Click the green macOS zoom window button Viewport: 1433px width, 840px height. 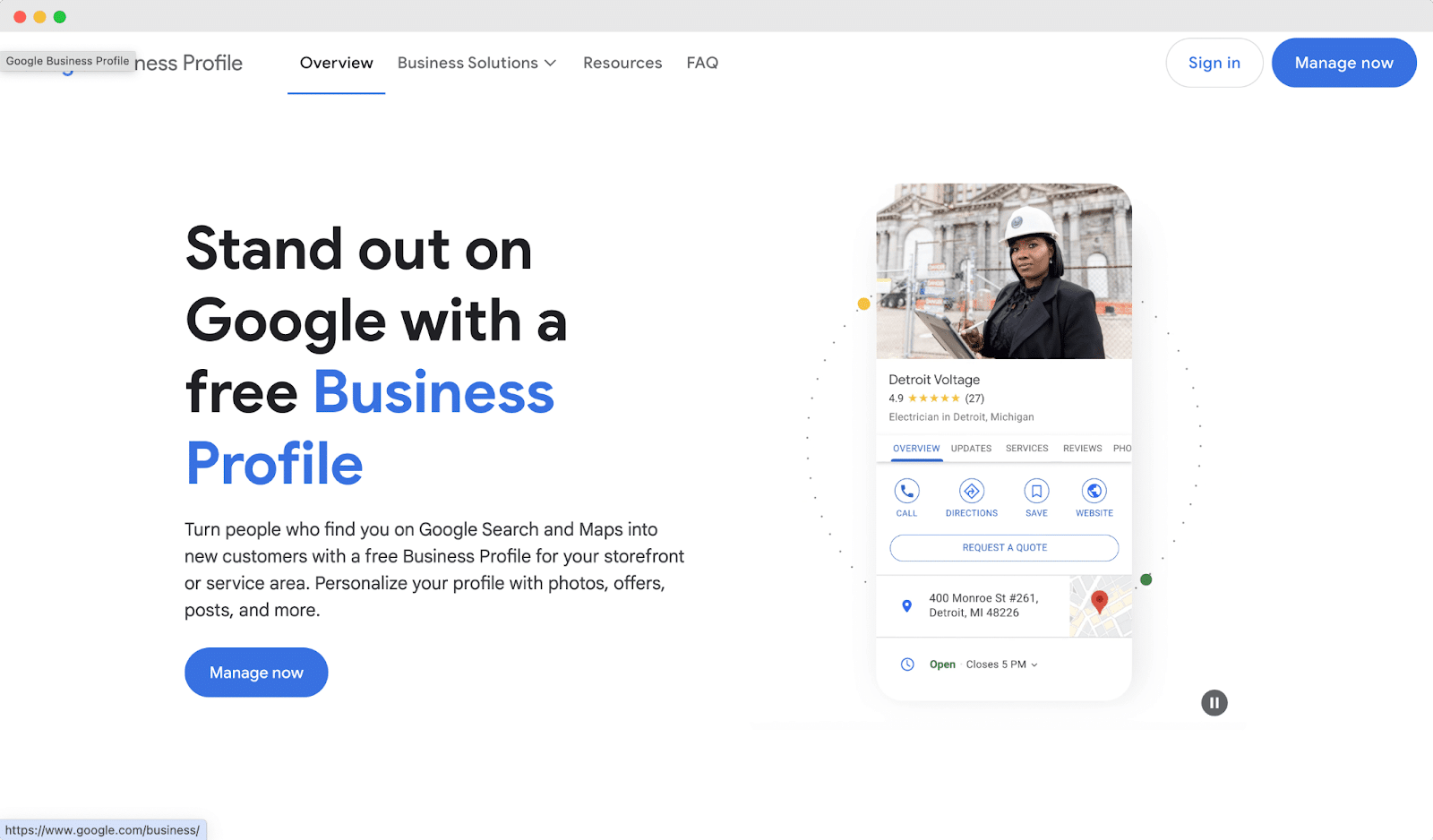point(60,17)
